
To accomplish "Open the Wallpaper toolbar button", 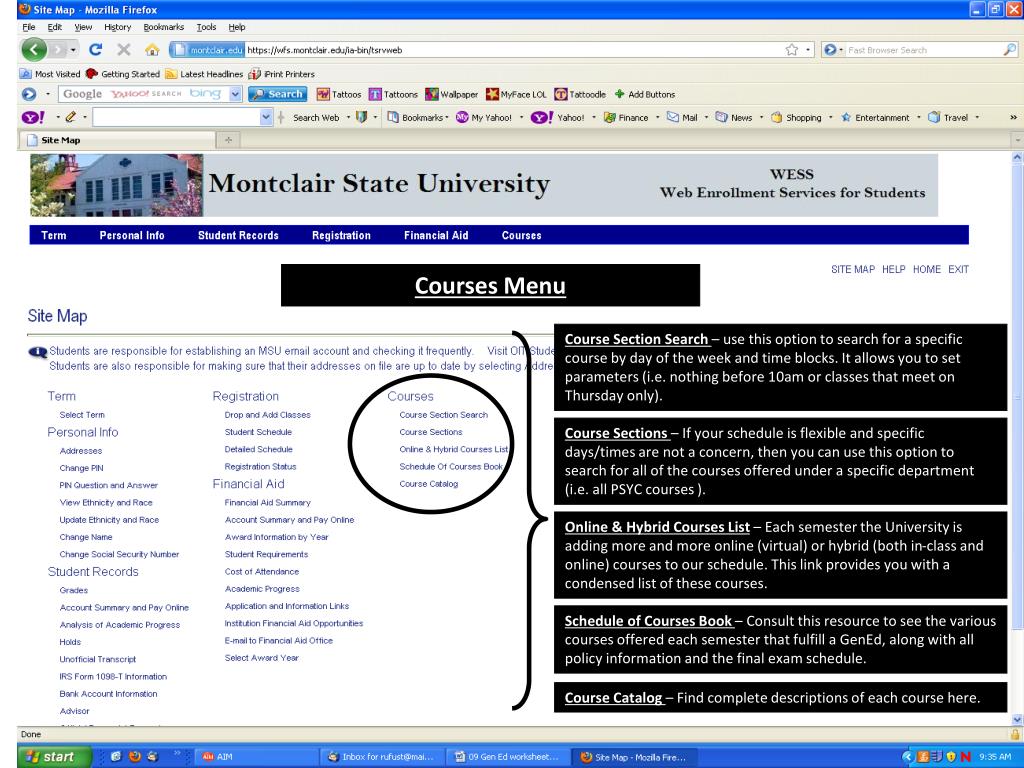I will click(x=451, y=94).
